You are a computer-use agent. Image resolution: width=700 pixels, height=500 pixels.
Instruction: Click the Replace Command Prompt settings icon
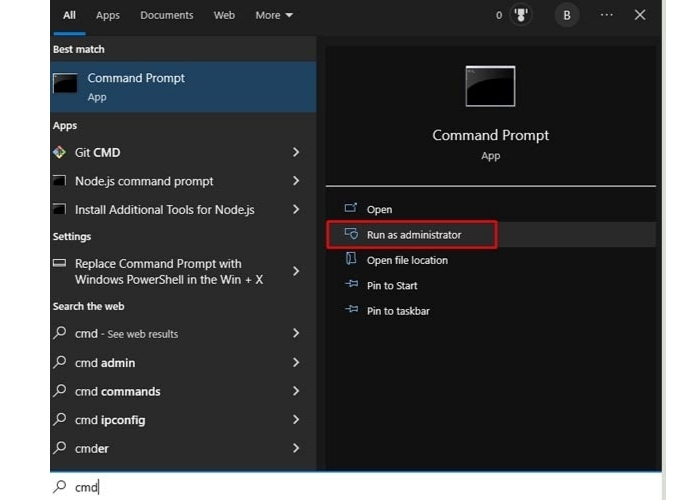[59, 263]
